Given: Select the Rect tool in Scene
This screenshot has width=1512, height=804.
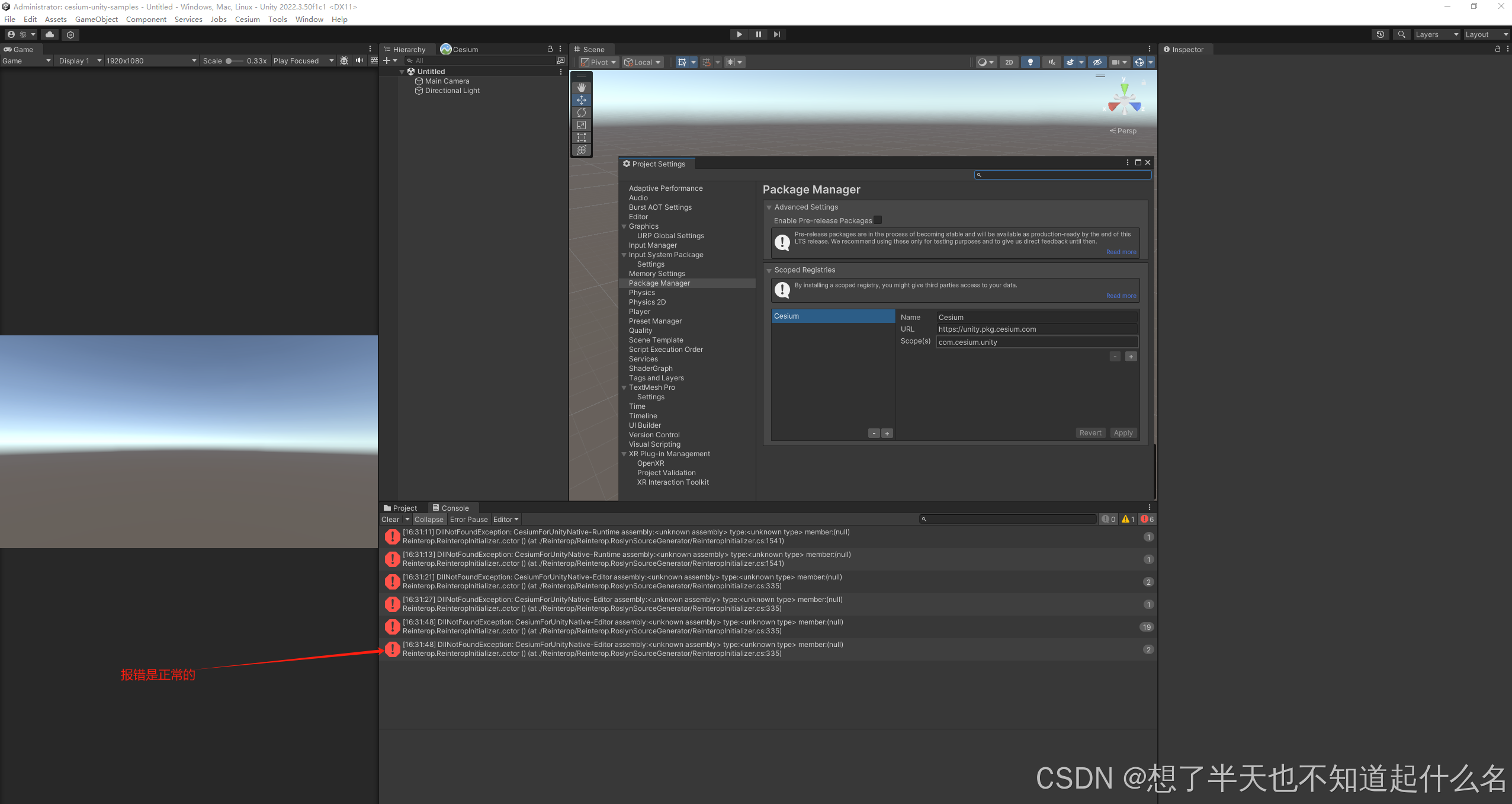Looking at the screenshot, I should pyautogui.click(x=582, y=137).
